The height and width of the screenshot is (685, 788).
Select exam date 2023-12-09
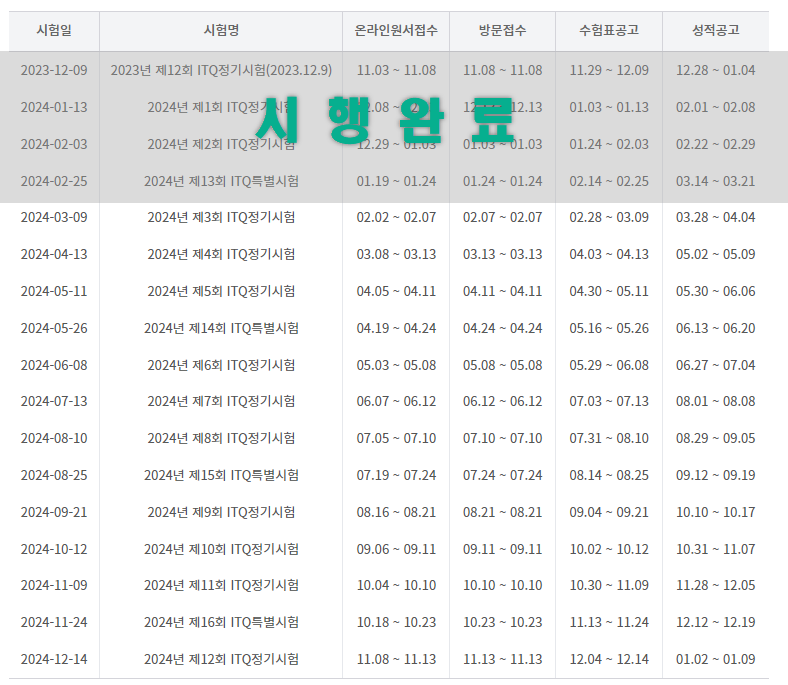[x=54, y=70]
